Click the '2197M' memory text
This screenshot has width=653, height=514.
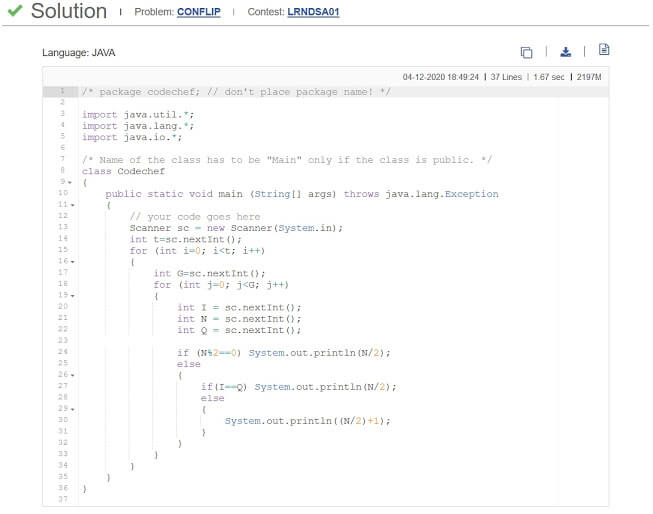click(589, 77)
